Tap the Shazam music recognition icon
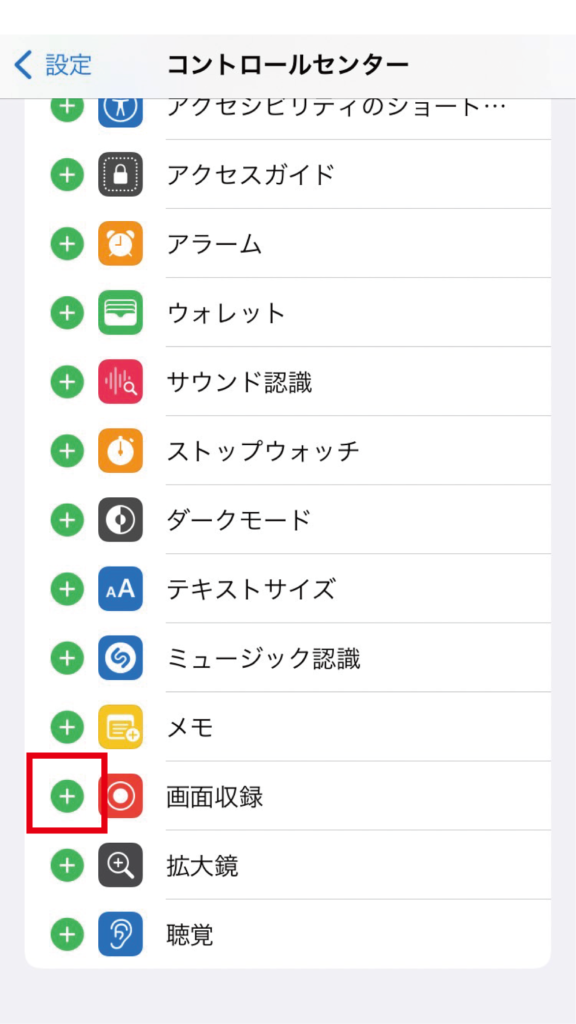Image resolution: width=576 pixels, height=1024 pixels. pos(120,658)
